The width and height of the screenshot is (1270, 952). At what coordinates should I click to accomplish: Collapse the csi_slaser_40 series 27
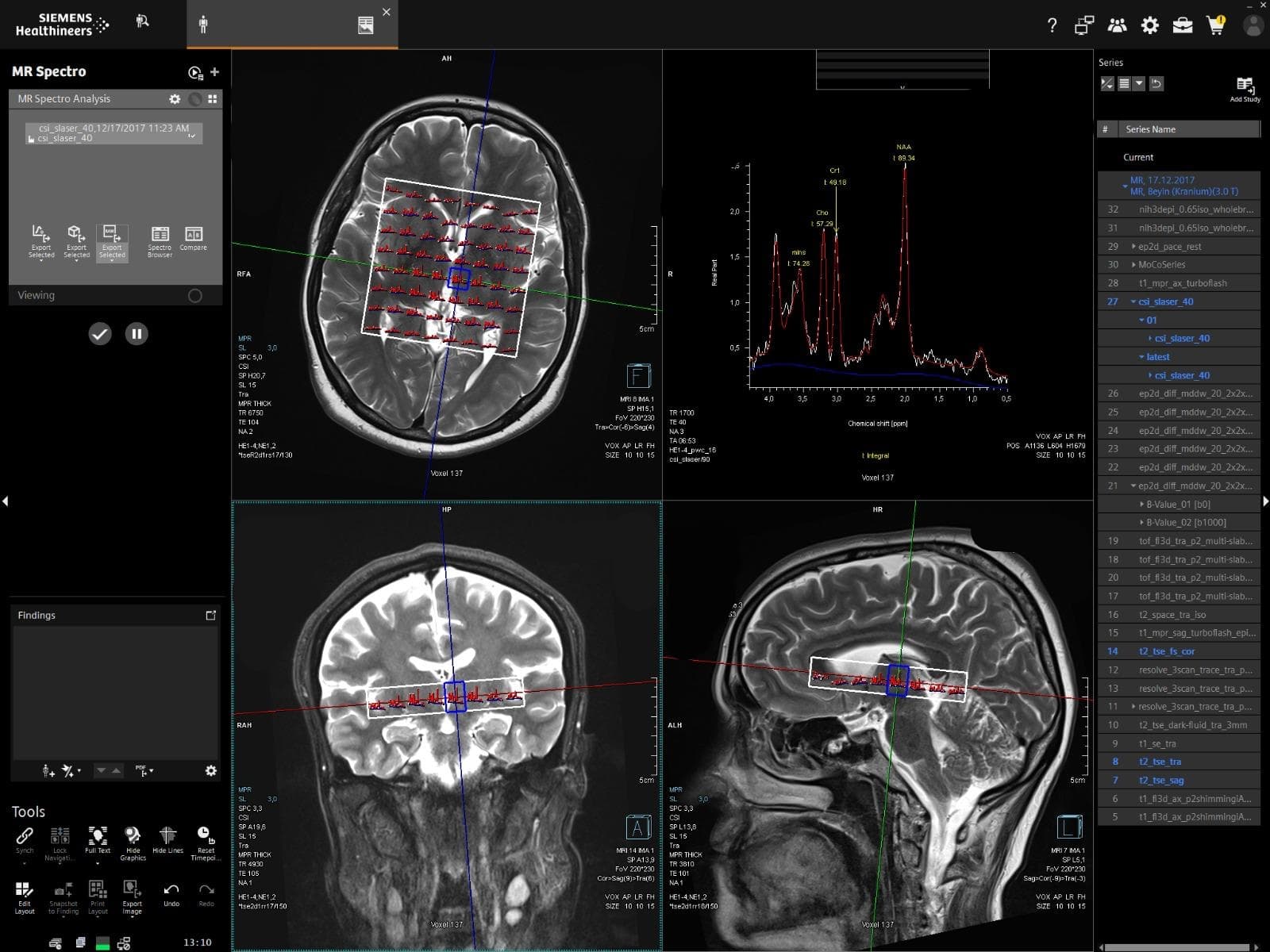(1133, 301)
